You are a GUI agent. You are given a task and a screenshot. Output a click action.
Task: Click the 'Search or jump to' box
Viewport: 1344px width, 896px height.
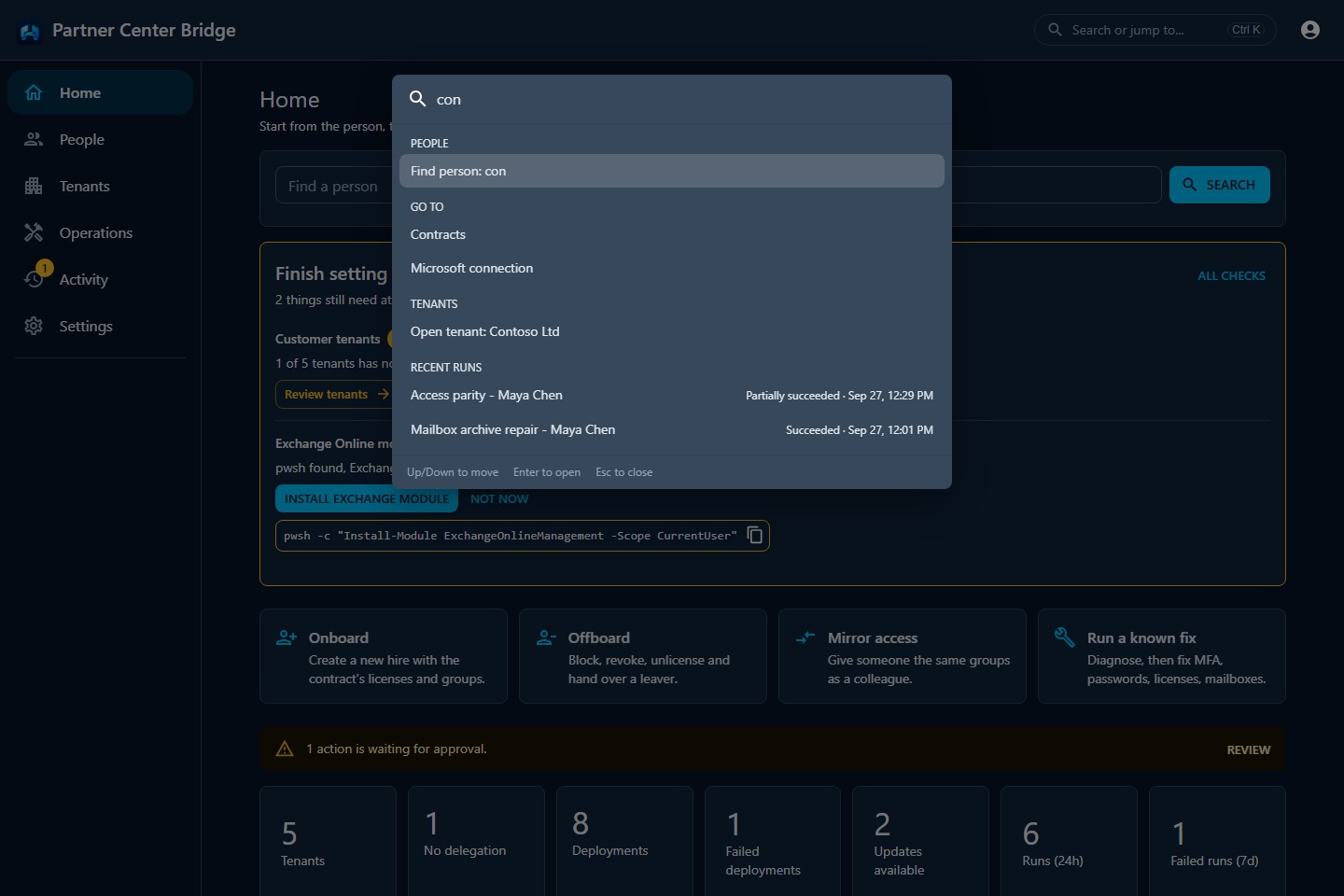[1155, 30]
